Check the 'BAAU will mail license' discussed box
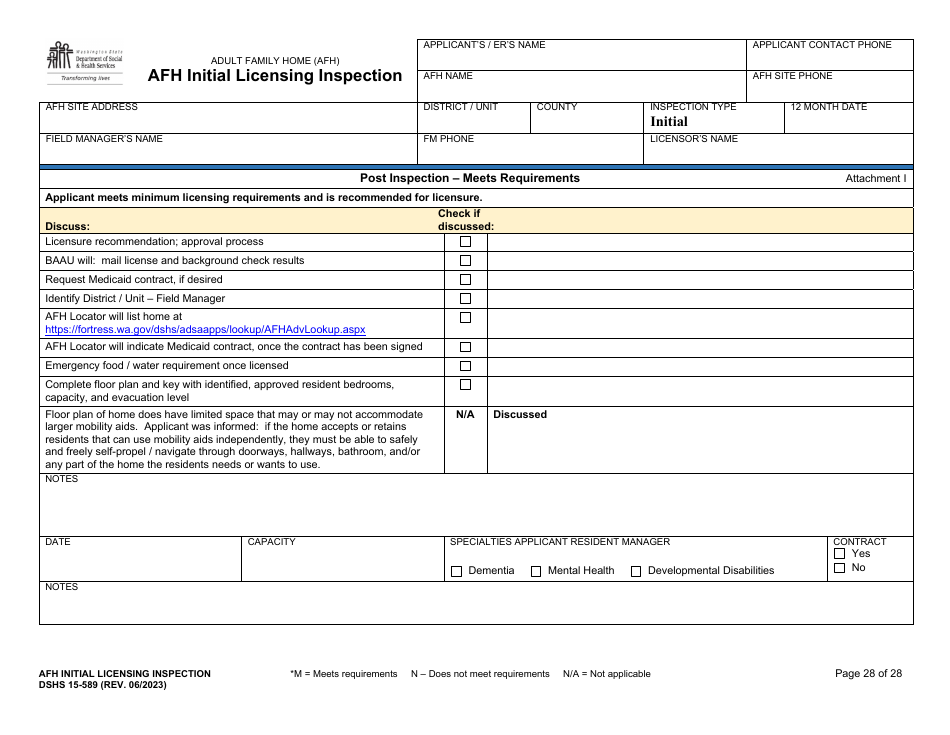 [464, 260]
